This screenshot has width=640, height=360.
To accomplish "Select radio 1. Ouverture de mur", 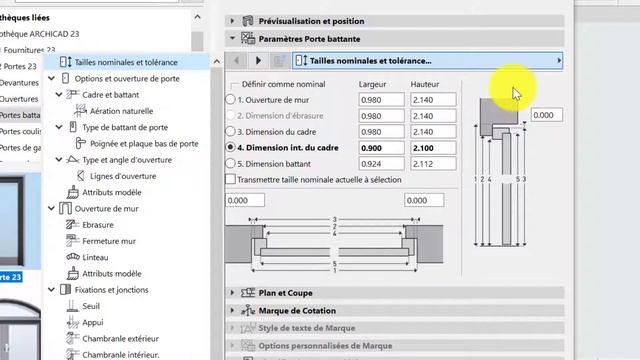I will [x=231, y=100].
